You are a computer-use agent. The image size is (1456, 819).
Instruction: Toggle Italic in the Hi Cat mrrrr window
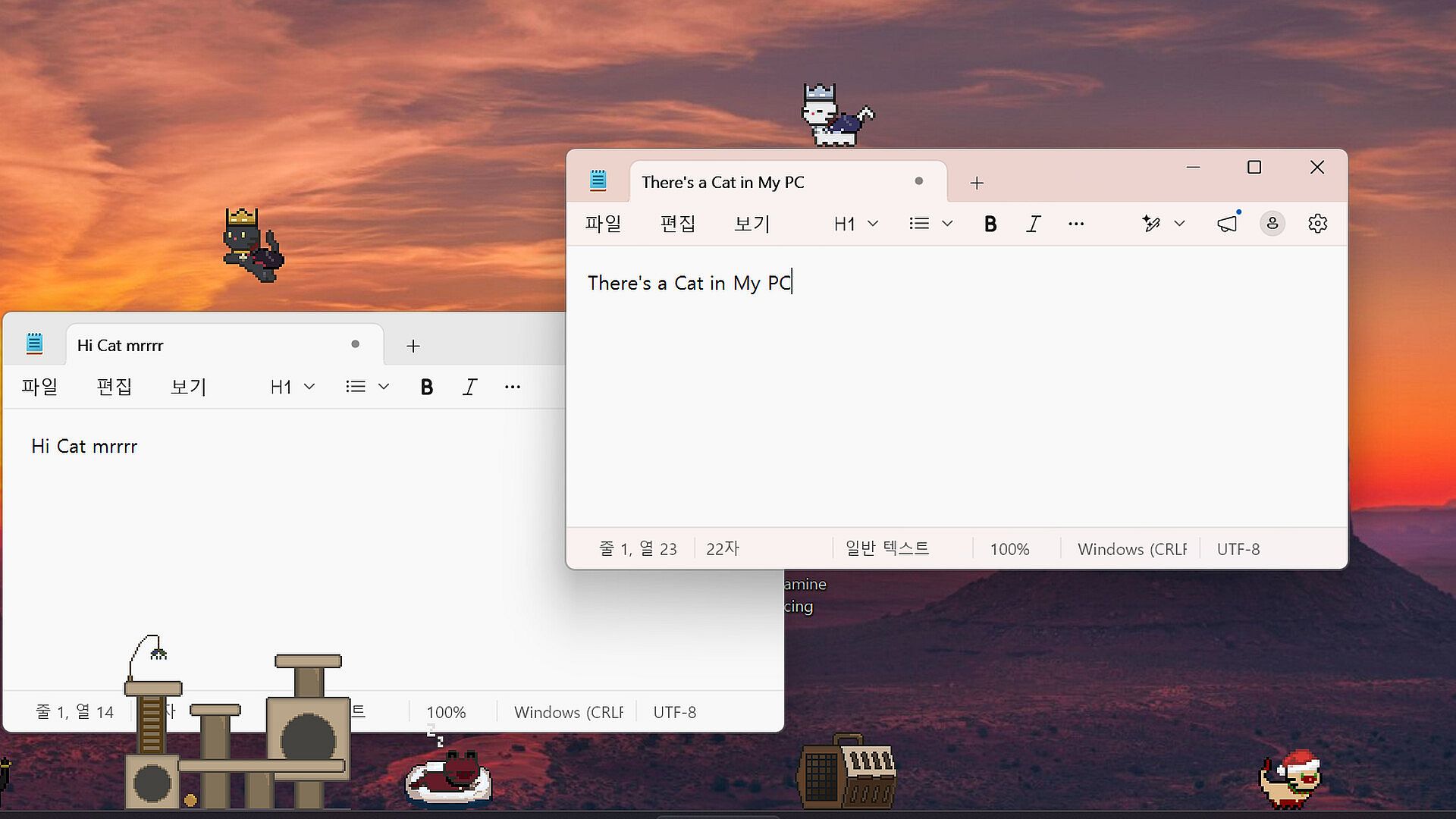pos(469,387)
